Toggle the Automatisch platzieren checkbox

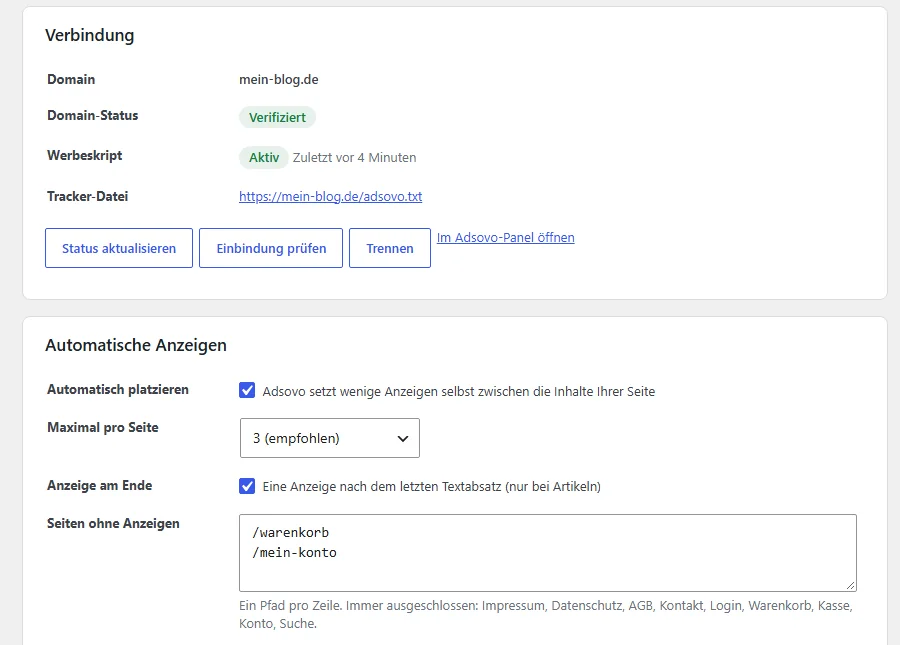(x=247, y=391)
